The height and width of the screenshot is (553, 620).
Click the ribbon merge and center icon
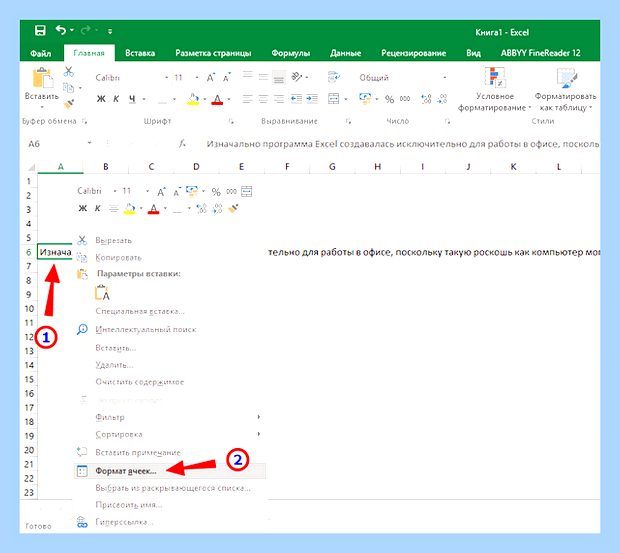333,99
